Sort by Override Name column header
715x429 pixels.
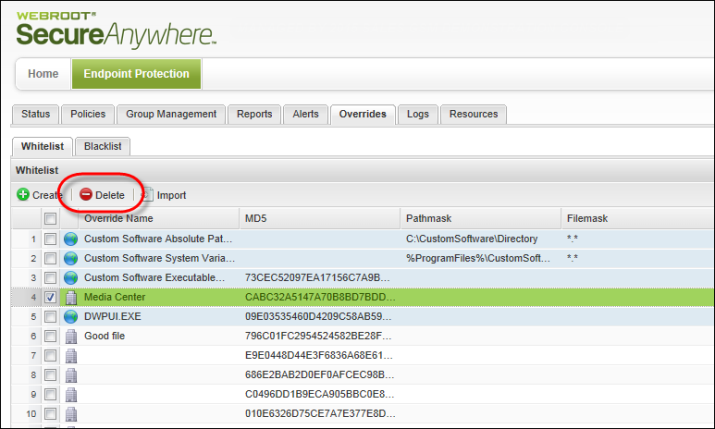pyautogui.click(x=159, y=218)
